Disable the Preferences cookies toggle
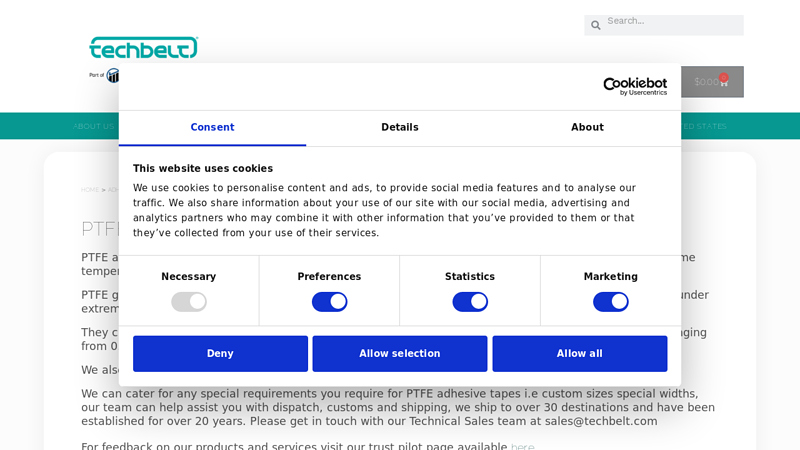Viewport: 800px width, 450px height. pos(330,302)
